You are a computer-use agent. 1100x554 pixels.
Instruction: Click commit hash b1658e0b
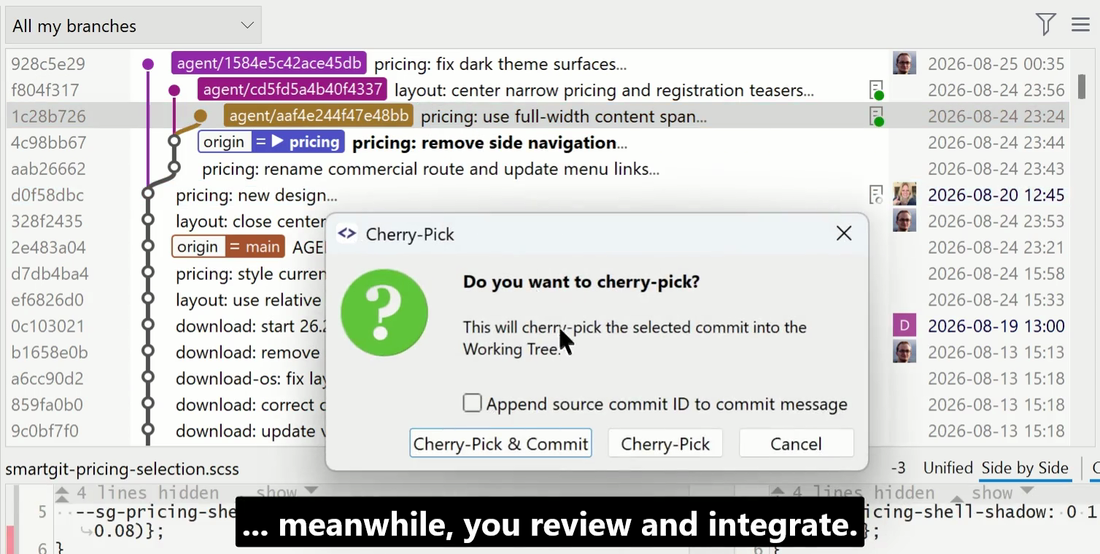pyautogui.click(x=49, y=352)
